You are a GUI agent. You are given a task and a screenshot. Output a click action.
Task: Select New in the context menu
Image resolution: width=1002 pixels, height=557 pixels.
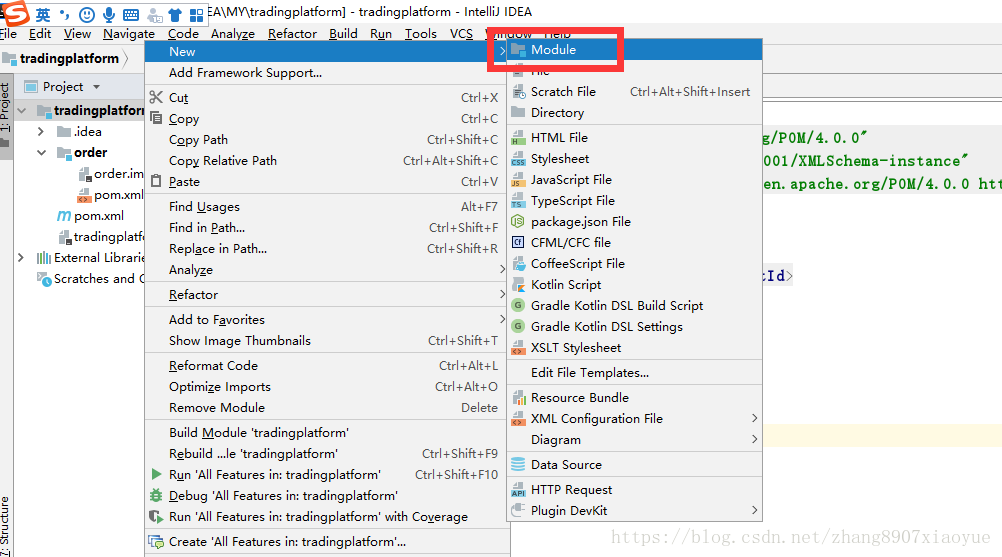tap(326, 52)
